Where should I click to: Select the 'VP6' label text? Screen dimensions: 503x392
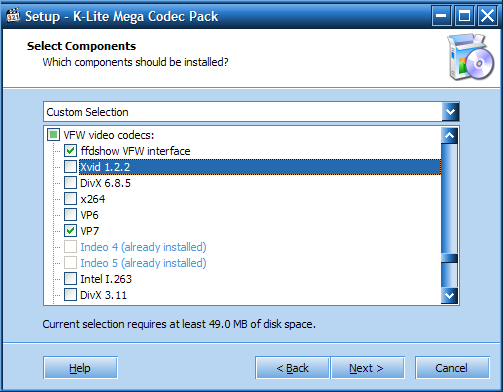(x=89, y=215)
